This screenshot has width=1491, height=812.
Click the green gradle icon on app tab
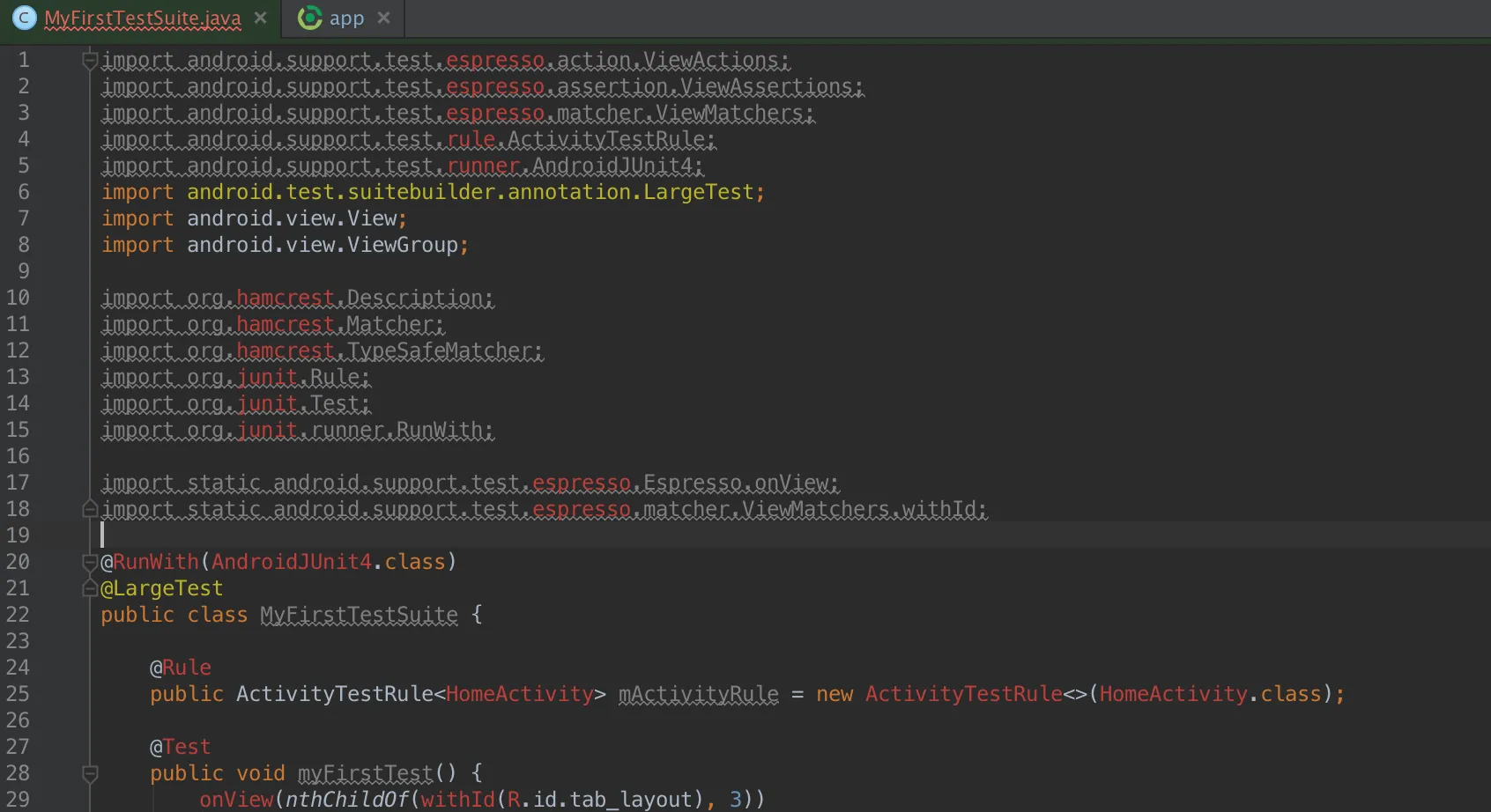(x=309, y=18)
